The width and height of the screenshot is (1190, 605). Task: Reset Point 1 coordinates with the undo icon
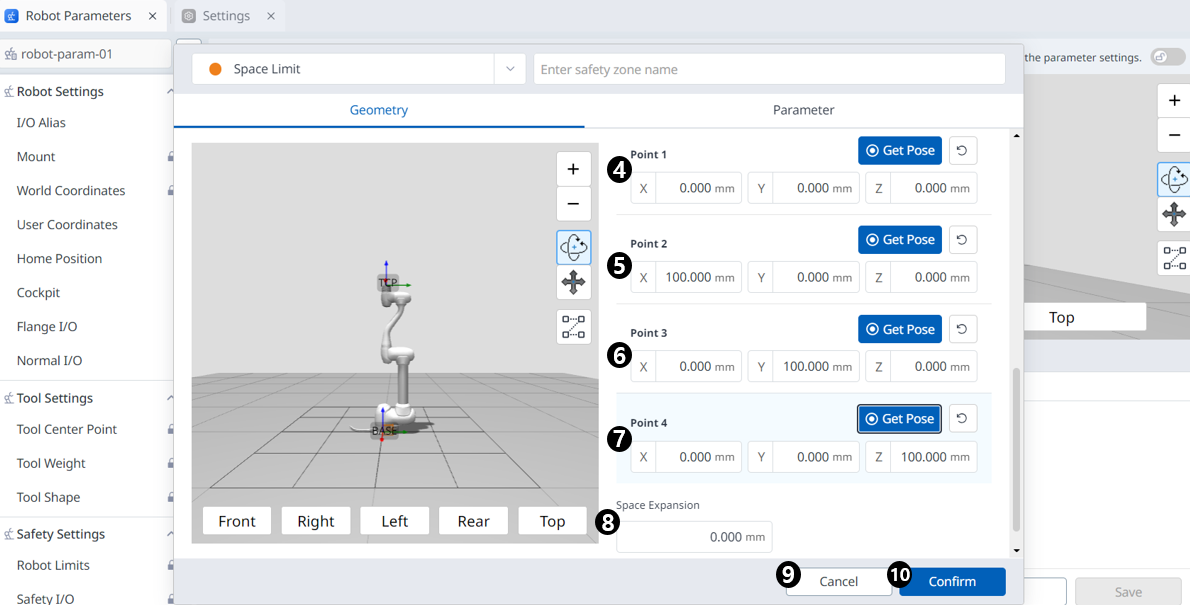962,151
